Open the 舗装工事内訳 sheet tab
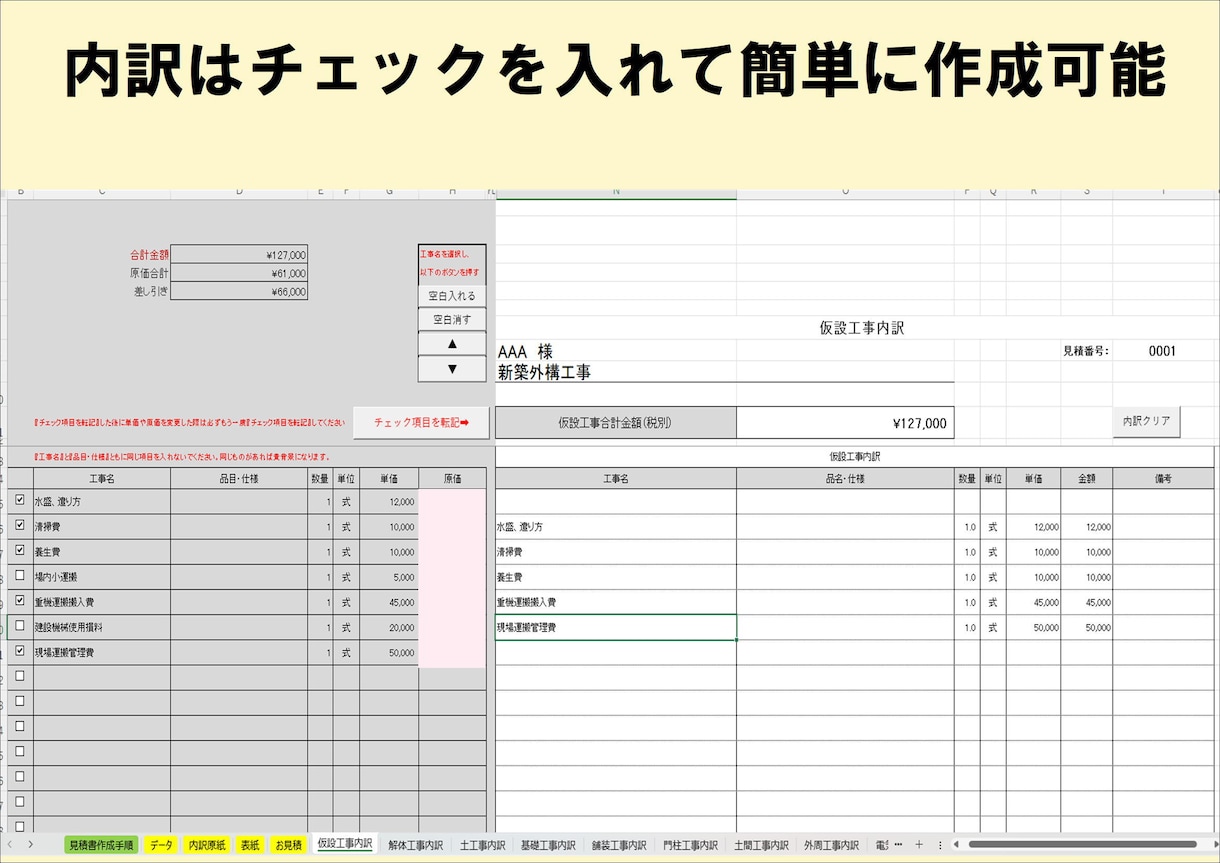This screenshot has width=1220, height=863. click(x=619, y=845)
